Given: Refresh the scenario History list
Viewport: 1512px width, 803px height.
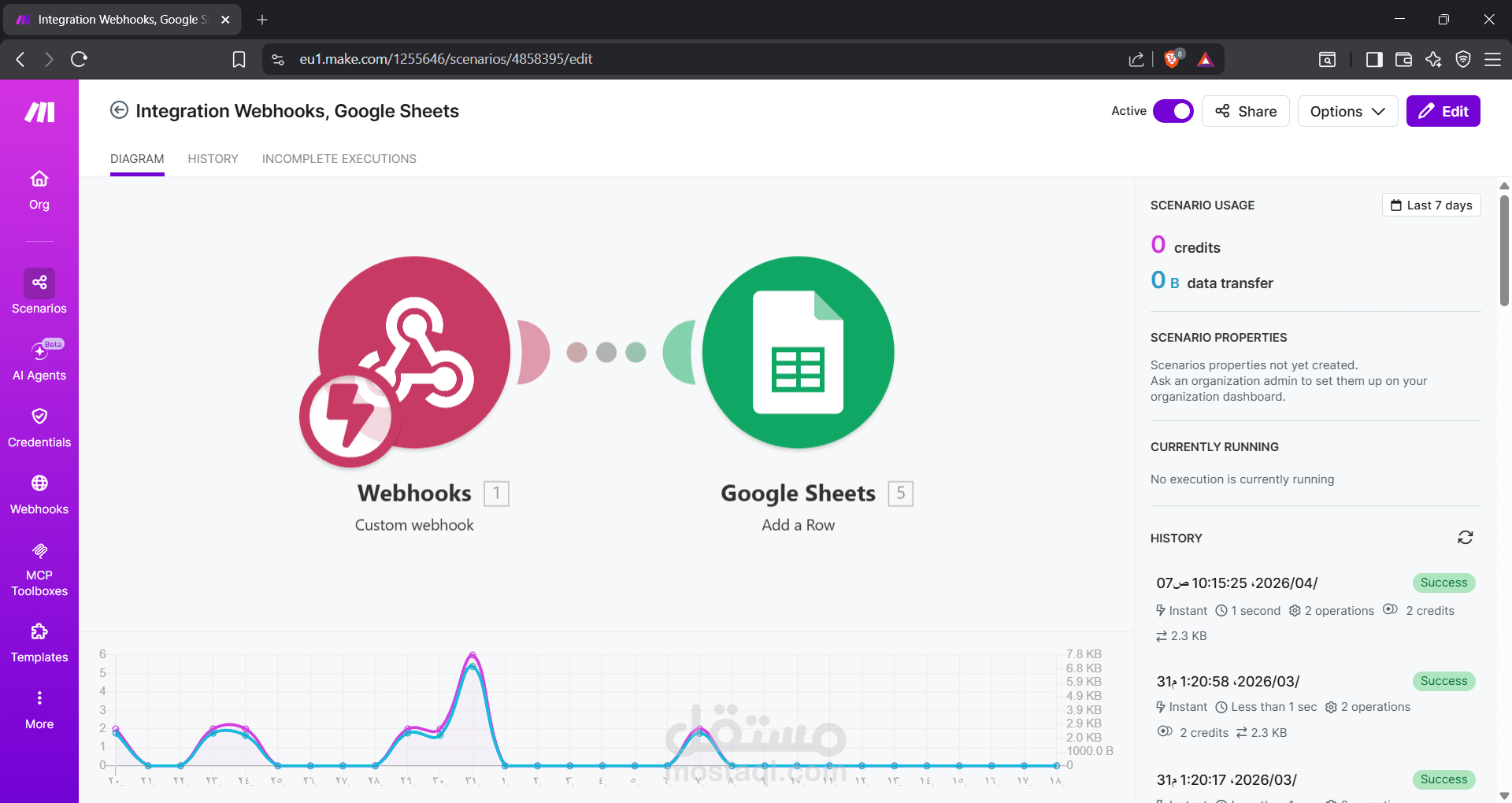Looking at the screenshot, I should click(x=1465, y=538).
